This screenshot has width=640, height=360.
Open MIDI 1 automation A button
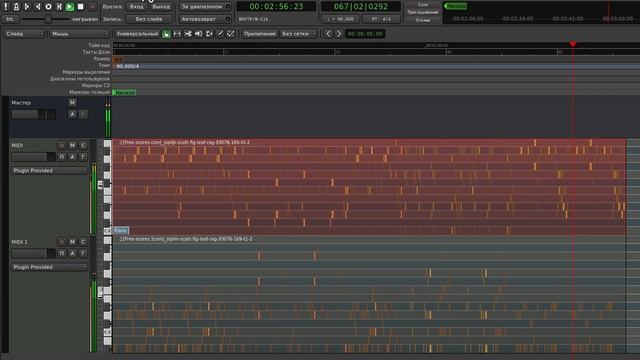click(72, 253)
